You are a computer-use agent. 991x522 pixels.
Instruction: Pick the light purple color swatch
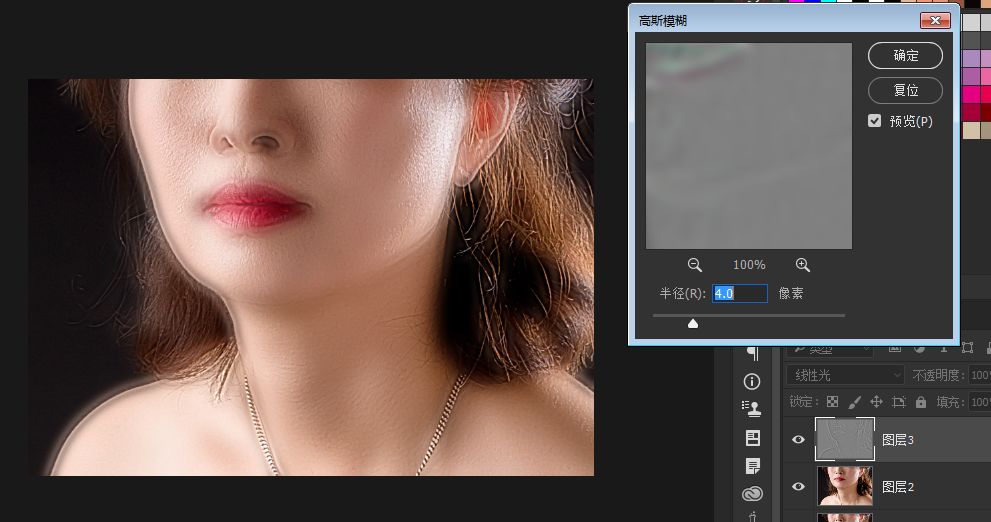(971, 59)
